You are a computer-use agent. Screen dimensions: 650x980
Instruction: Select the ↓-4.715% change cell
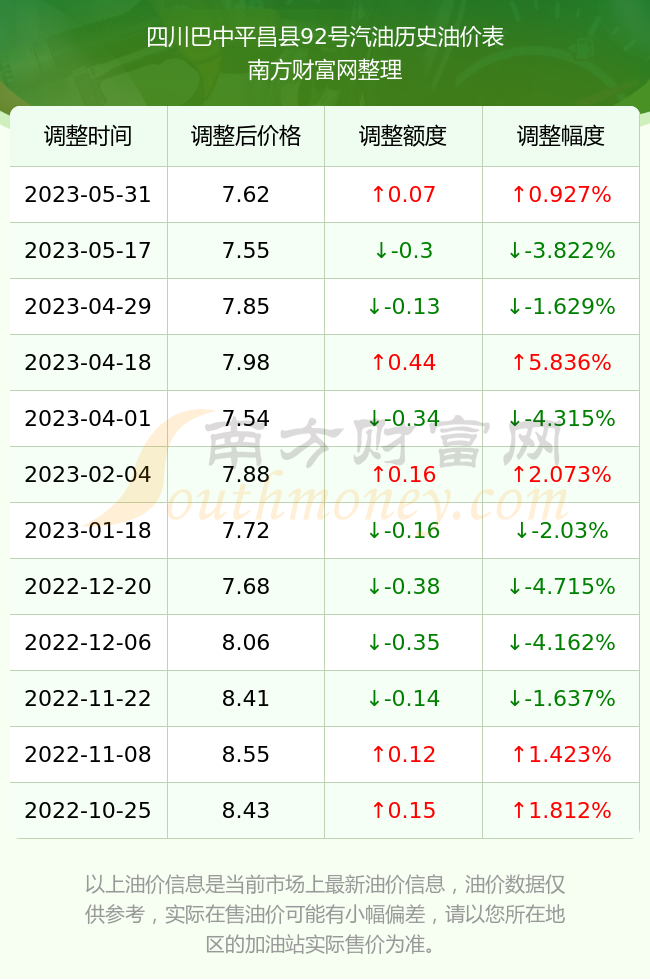561,586
